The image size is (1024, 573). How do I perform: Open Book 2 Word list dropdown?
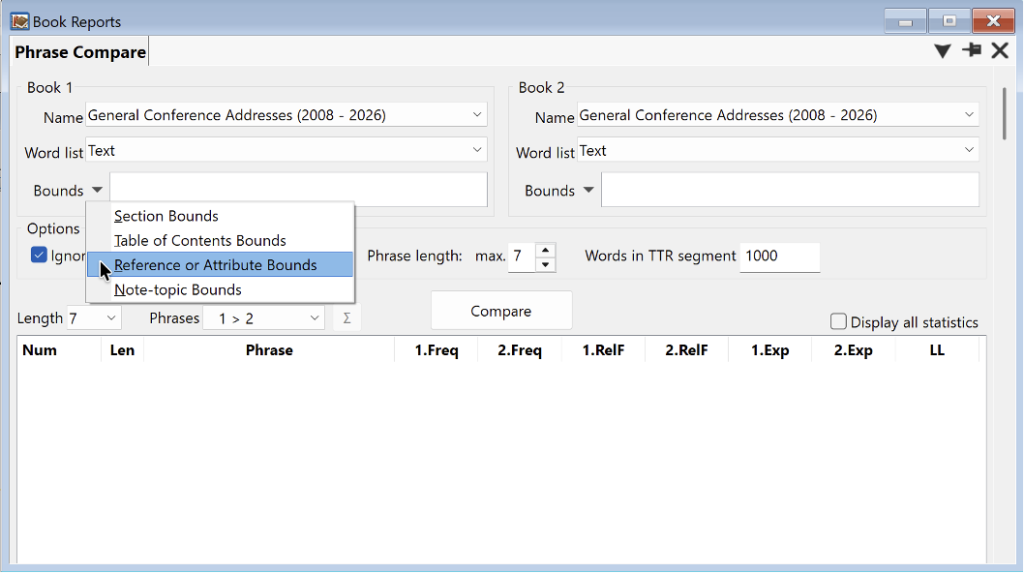tap(968, 150)
